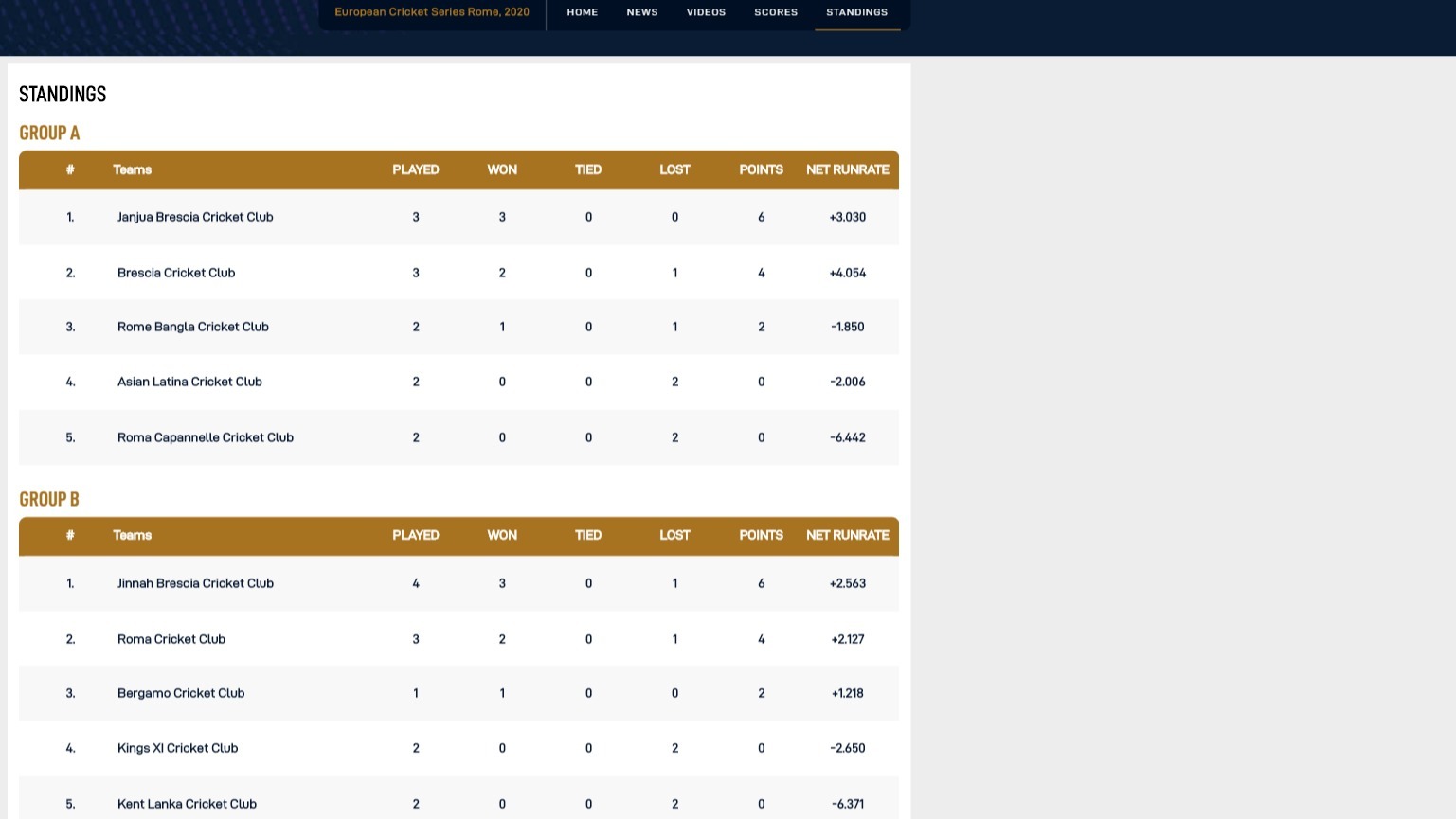Click Jinnah Brescia Cricket Club team name
This screenshot has height=819, width=1456.
(x=195, y=583)
